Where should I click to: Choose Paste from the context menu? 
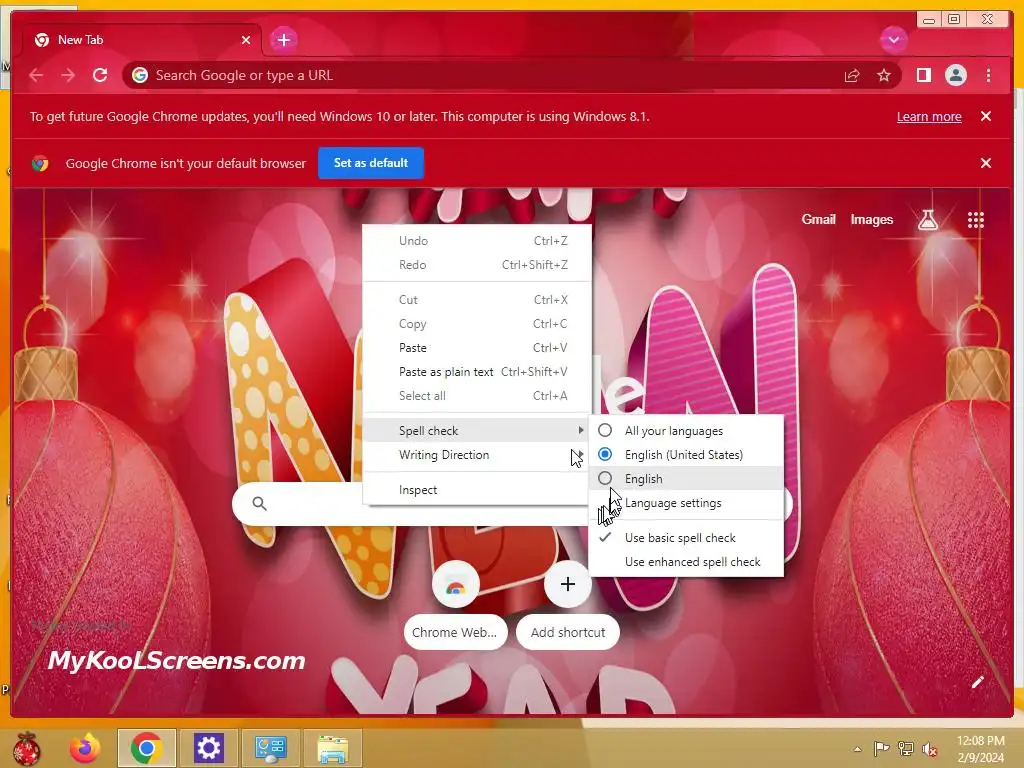(477, 348)
